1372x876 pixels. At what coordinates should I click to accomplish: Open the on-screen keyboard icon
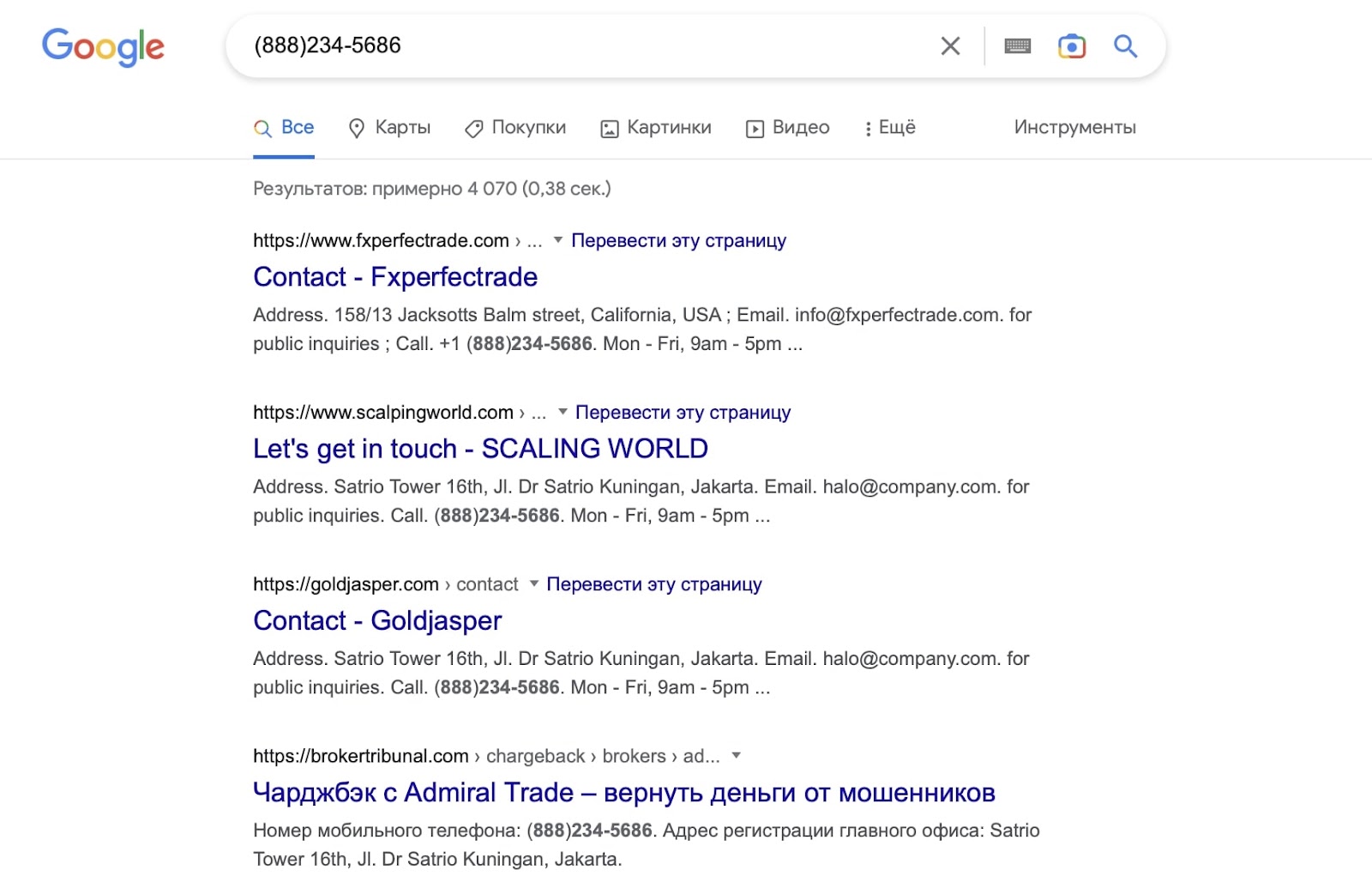(1018, 45)
